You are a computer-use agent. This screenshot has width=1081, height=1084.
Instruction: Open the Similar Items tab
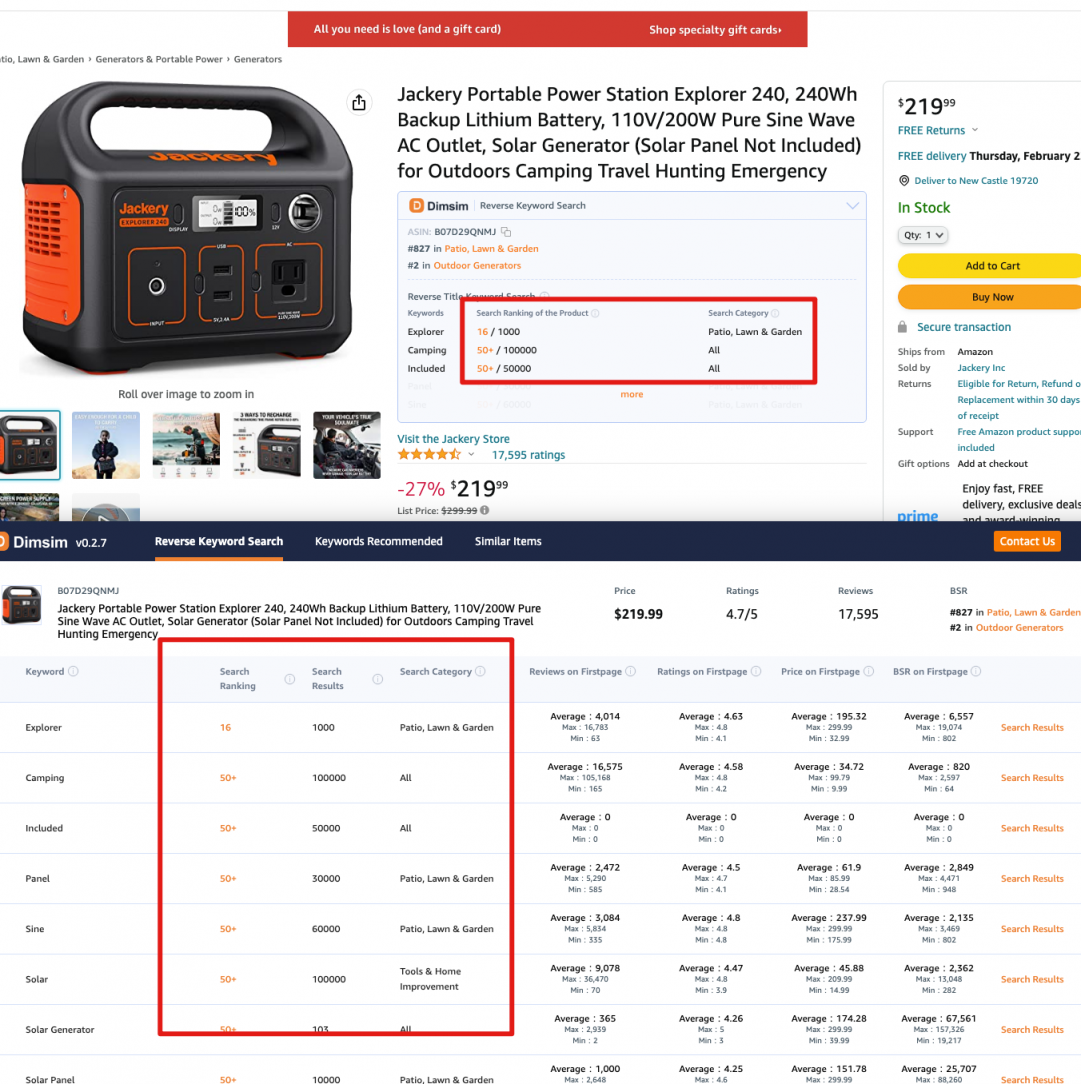[x=508, y=541]
